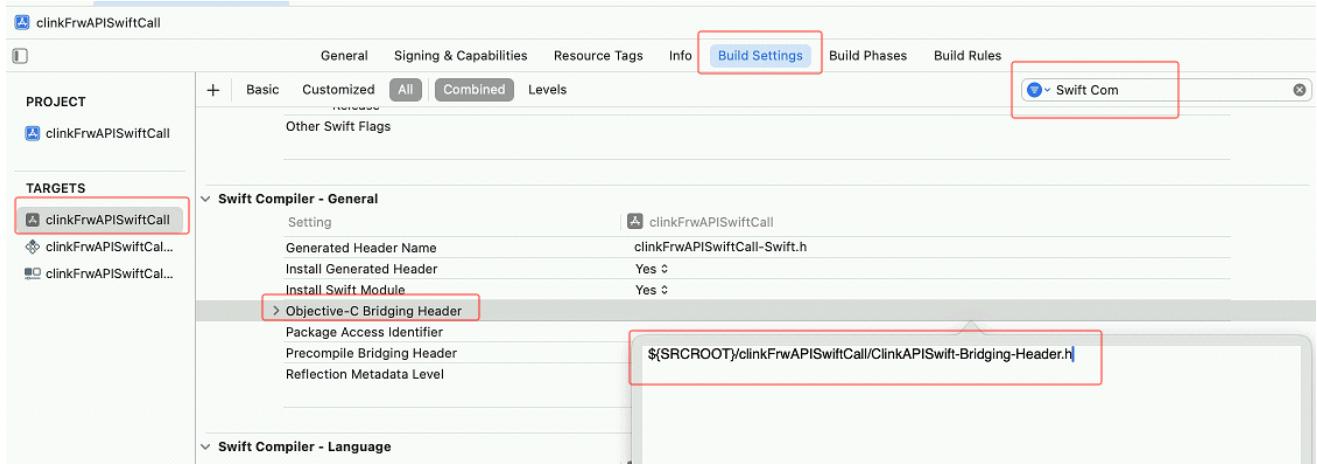Switch to the Signing & Capabilities tab
This screenshot has height=466, width=1317.
pyautogui.click(x=461, y=55)
